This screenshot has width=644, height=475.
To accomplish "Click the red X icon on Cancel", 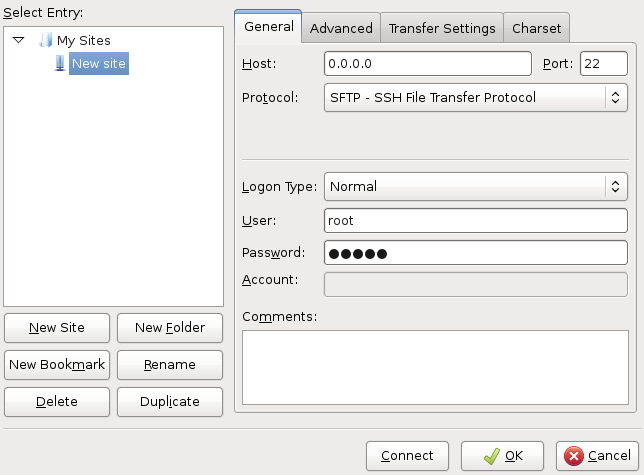I will coord(574,456).
